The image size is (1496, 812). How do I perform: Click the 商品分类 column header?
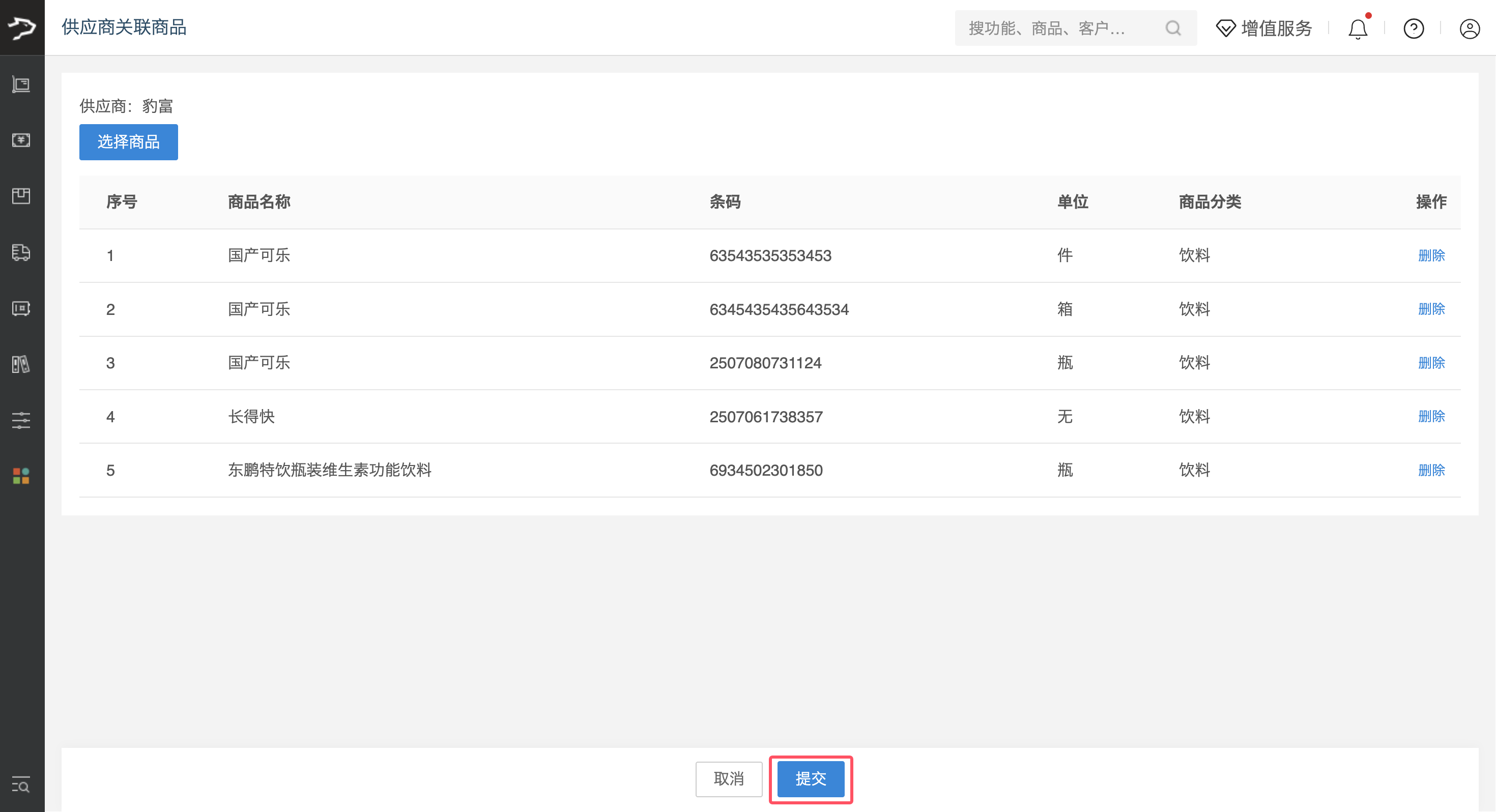pos(1210,202)
